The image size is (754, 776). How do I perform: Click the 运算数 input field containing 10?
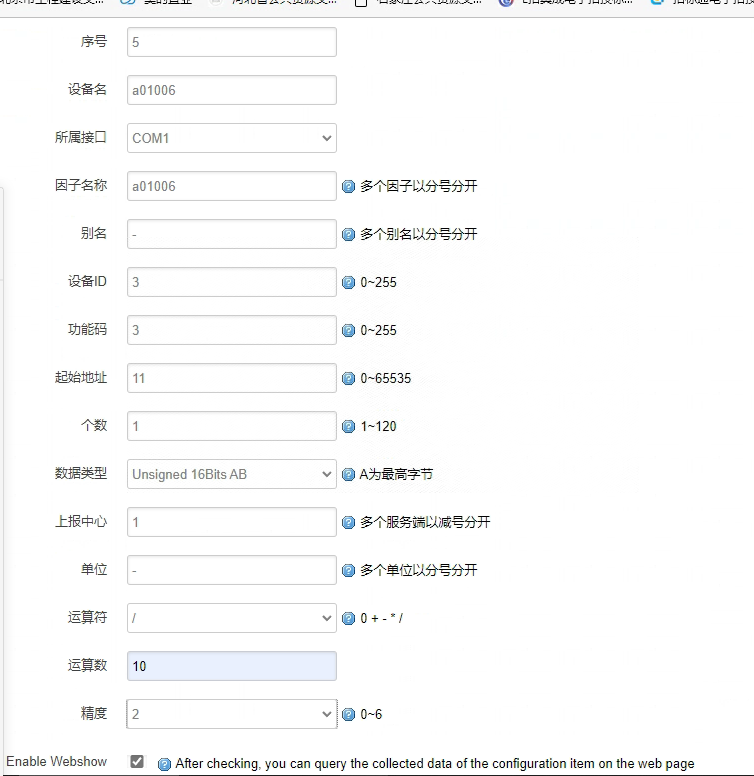[x=232, y=666]
